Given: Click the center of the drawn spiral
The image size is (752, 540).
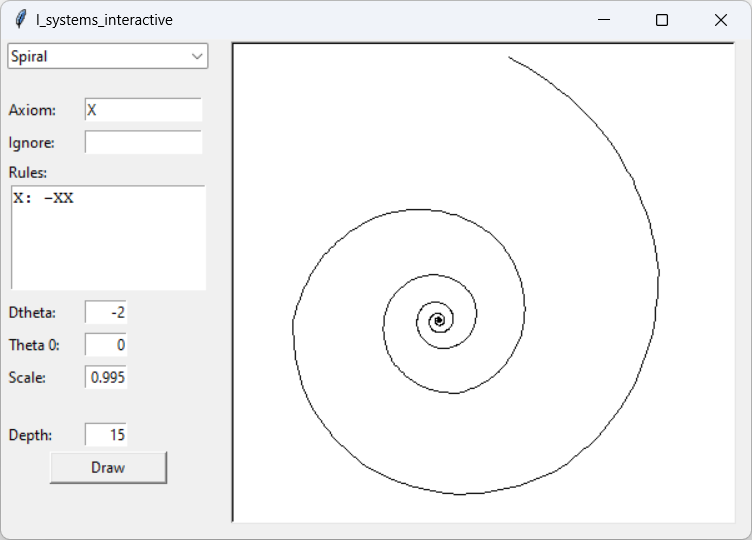Looking at the screenshot, I should pyautogui.click(x=437, y=321).
